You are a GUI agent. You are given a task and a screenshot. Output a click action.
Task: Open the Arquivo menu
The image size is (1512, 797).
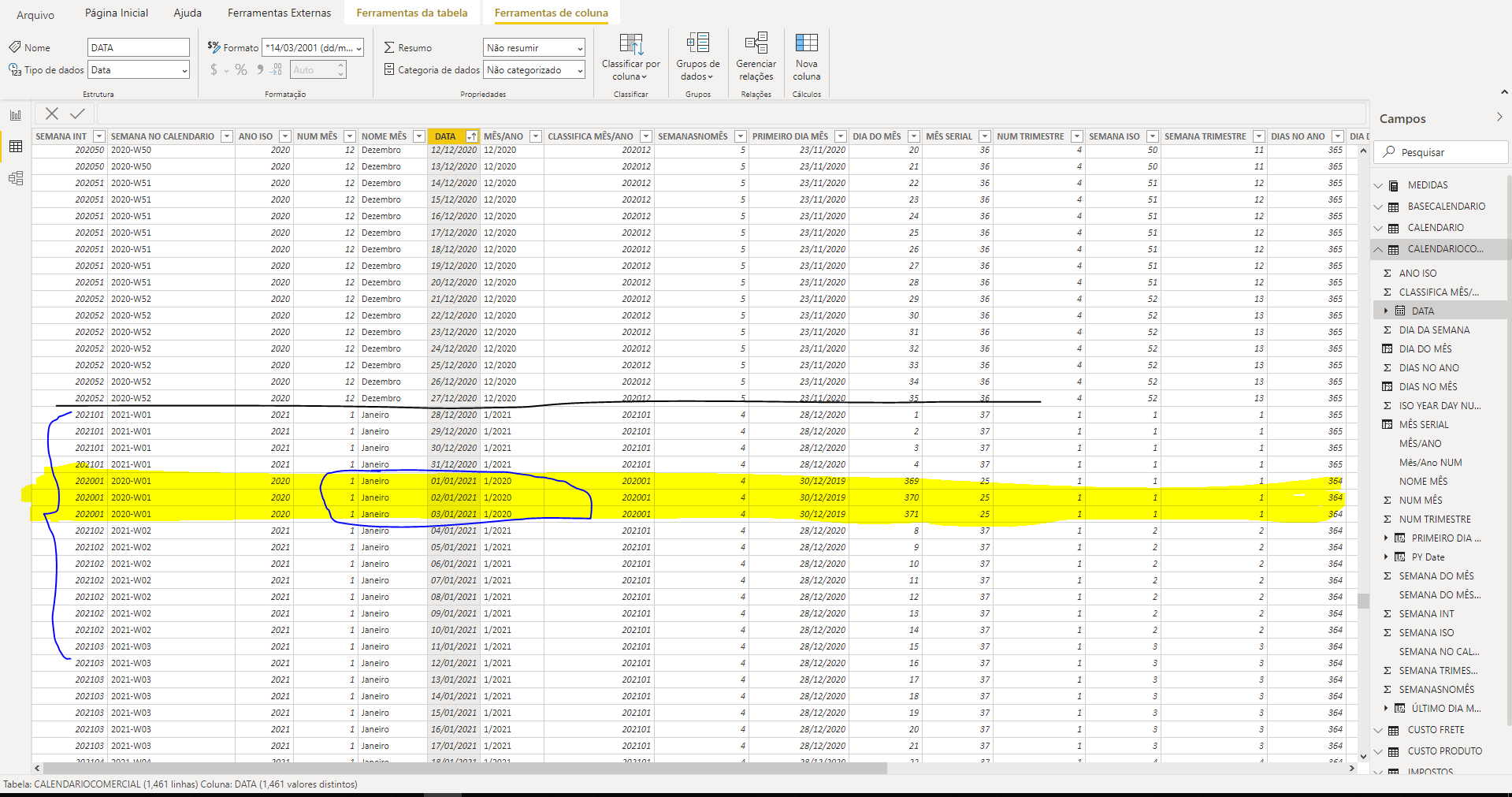pos(35,14)
